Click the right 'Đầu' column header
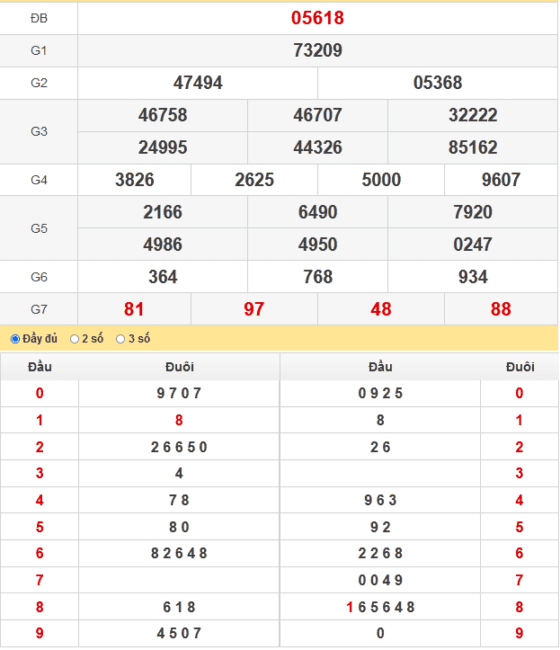 tap(381, 366)
